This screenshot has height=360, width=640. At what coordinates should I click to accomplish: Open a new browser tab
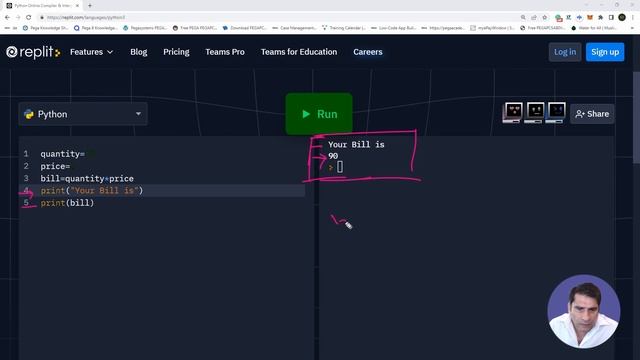tap(90, 5)
